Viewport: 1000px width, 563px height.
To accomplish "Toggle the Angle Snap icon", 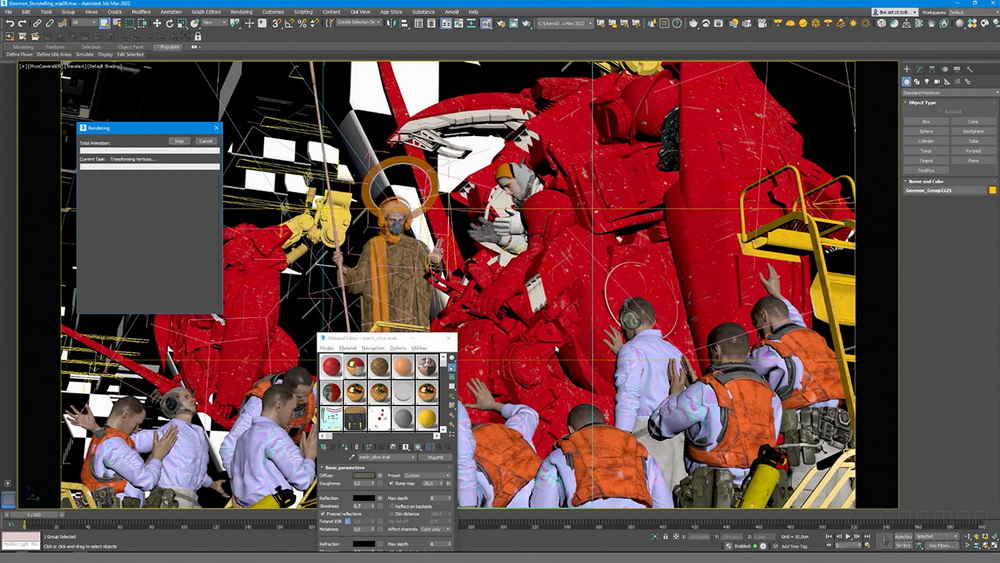I will click(289, 23).
